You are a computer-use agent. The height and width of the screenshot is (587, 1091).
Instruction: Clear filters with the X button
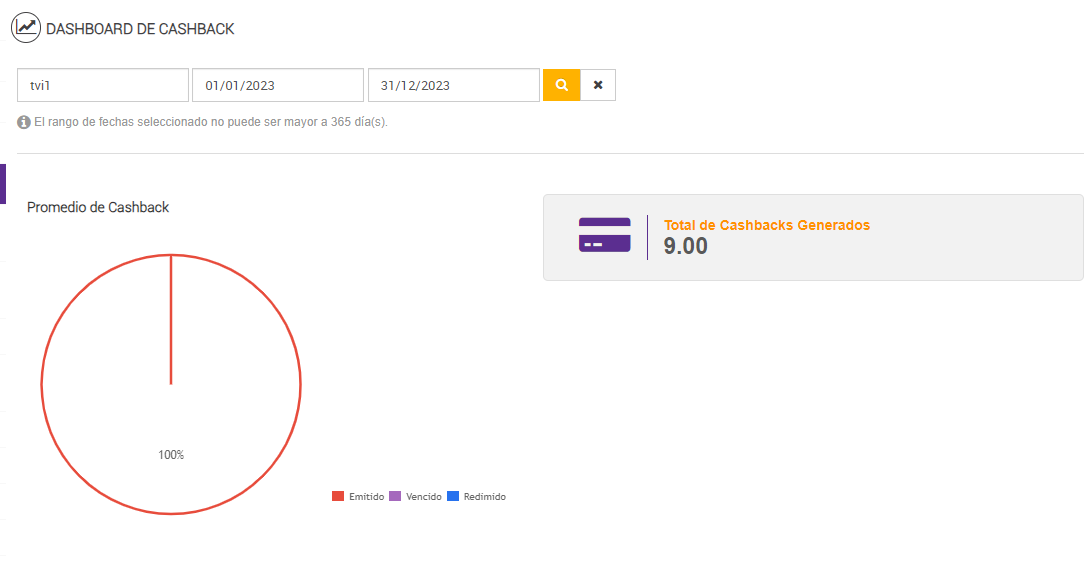pos(598,85)
